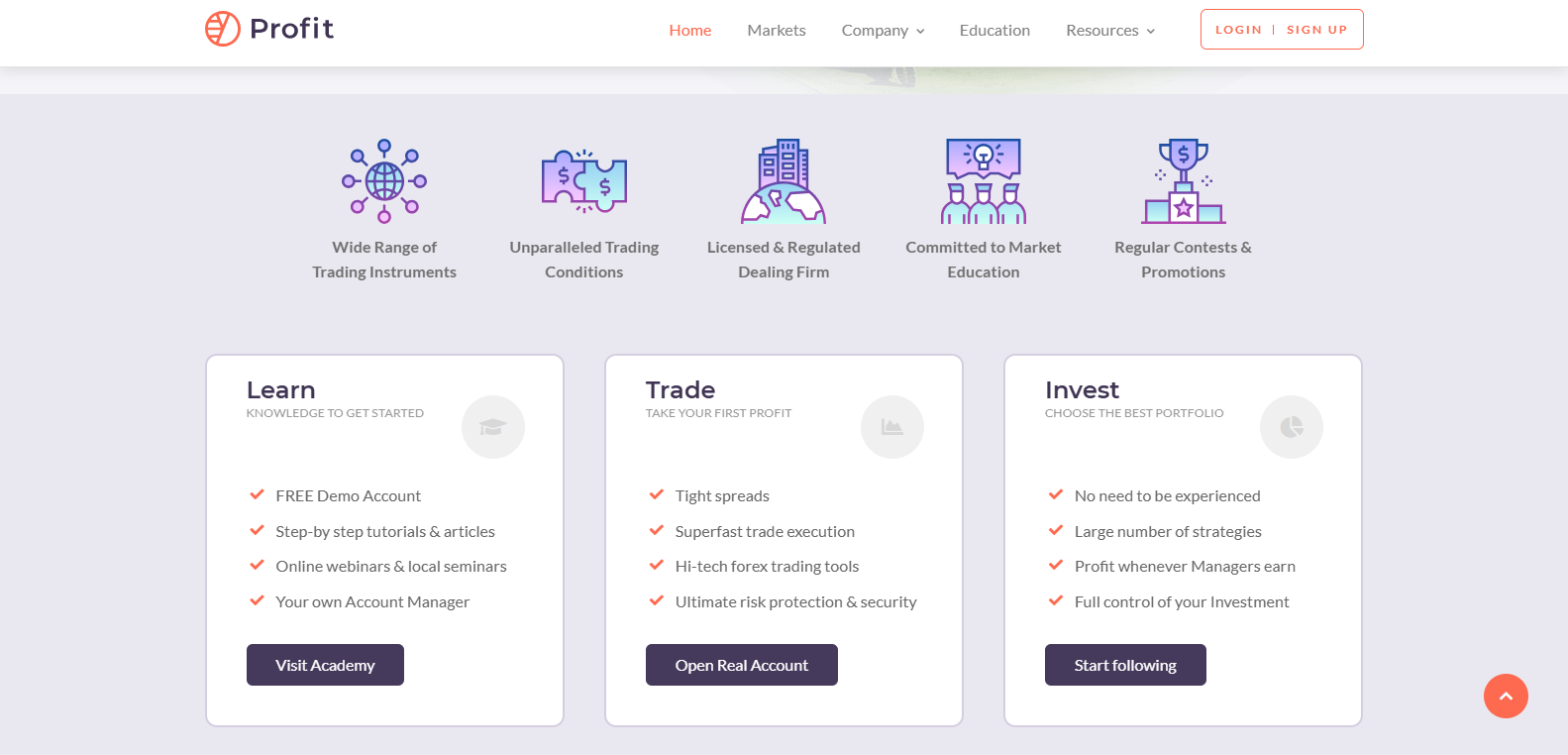Select the Home navigation link
The height and width of the screenshot is (755, 1568).
tap(690, 31)
